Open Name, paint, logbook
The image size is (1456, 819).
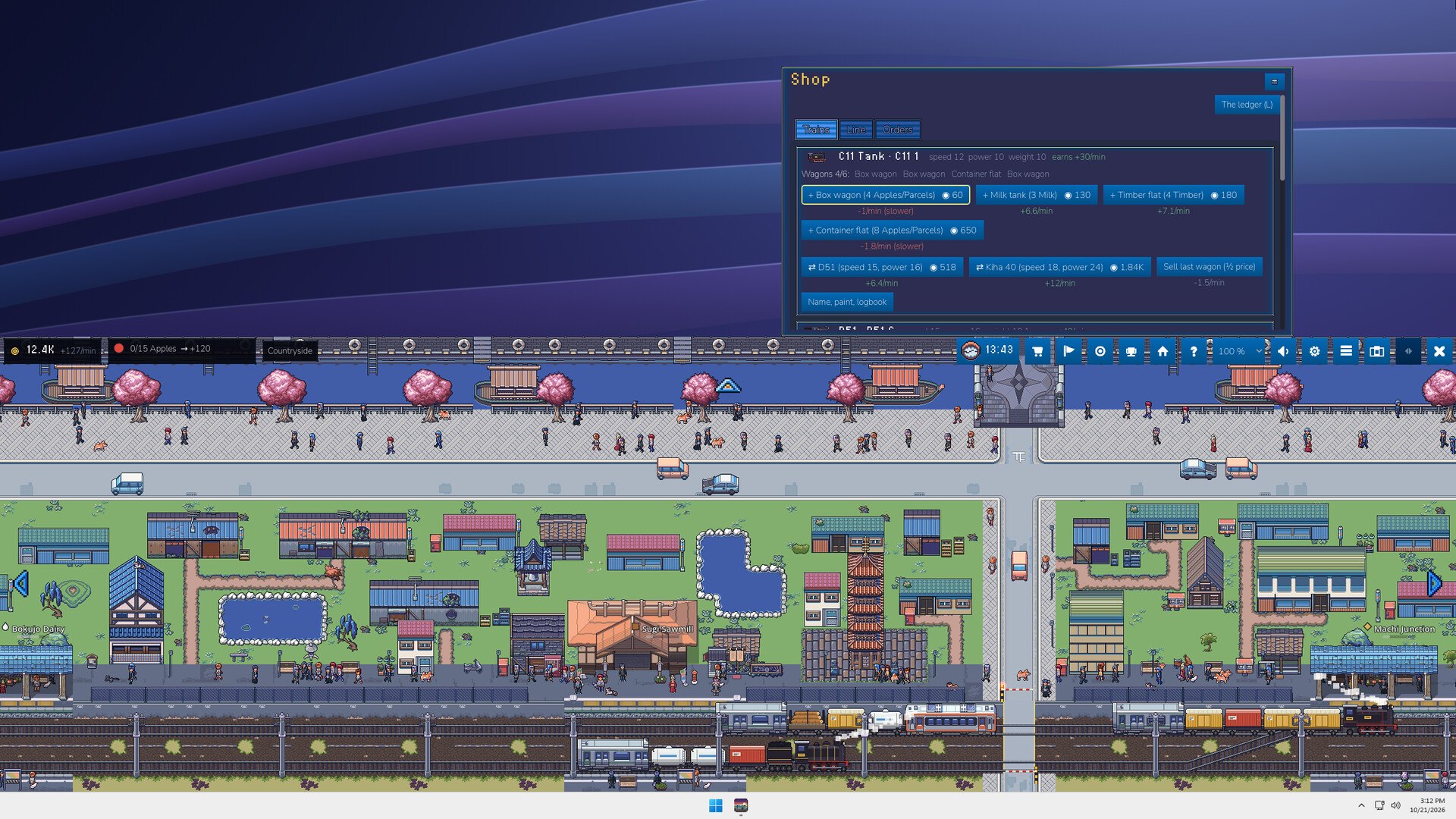[847, 302]
